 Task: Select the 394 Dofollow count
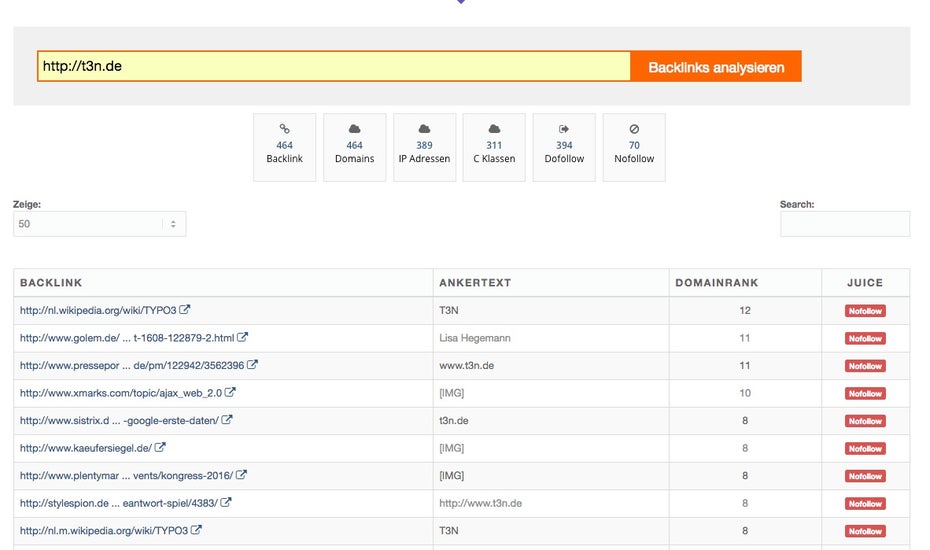coord(564,145)
